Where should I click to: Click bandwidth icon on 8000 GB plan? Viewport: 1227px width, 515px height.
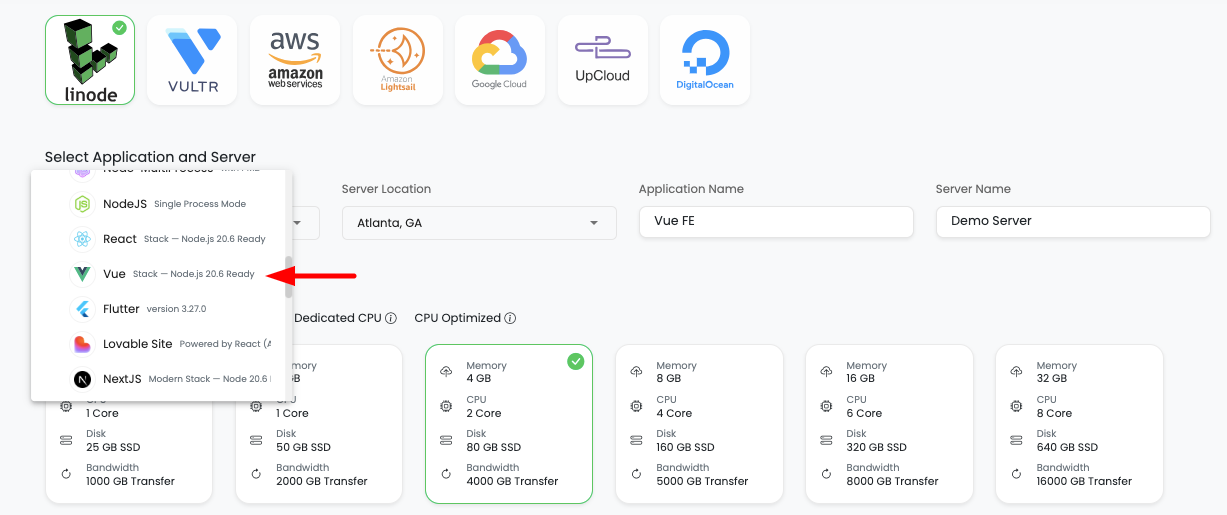(x=826, y=474)
